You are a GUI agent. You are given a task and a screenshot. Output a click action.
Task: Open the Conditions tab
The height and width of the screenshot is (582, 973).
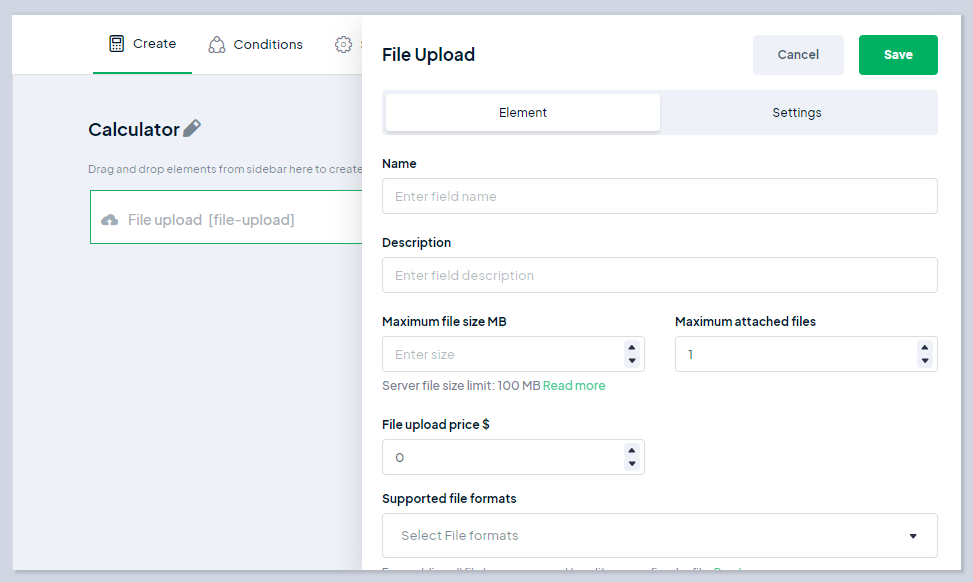(267, 45)
